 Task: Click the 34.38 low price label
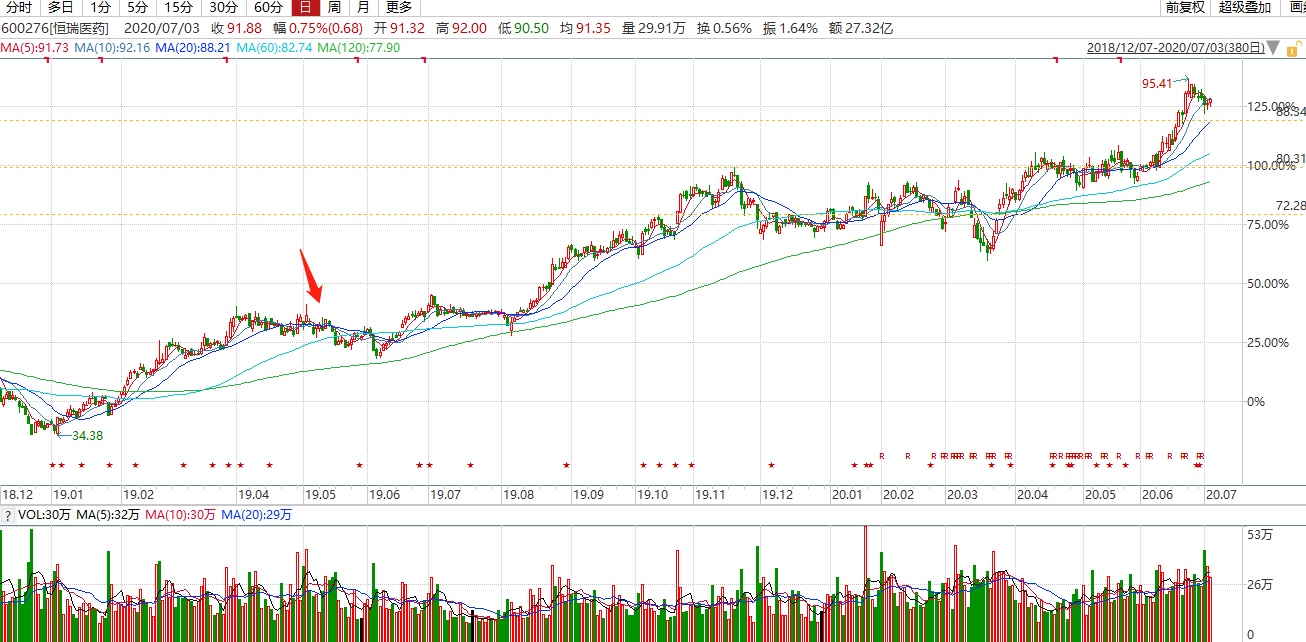[x=87, y=435]
